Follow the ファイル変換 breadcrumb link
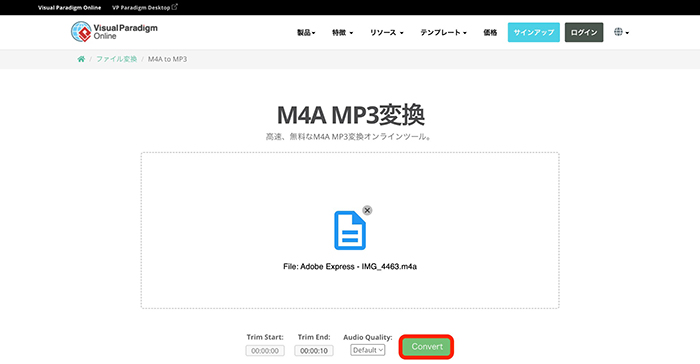This screenshot has width=700, height=364. coord(117,59)
